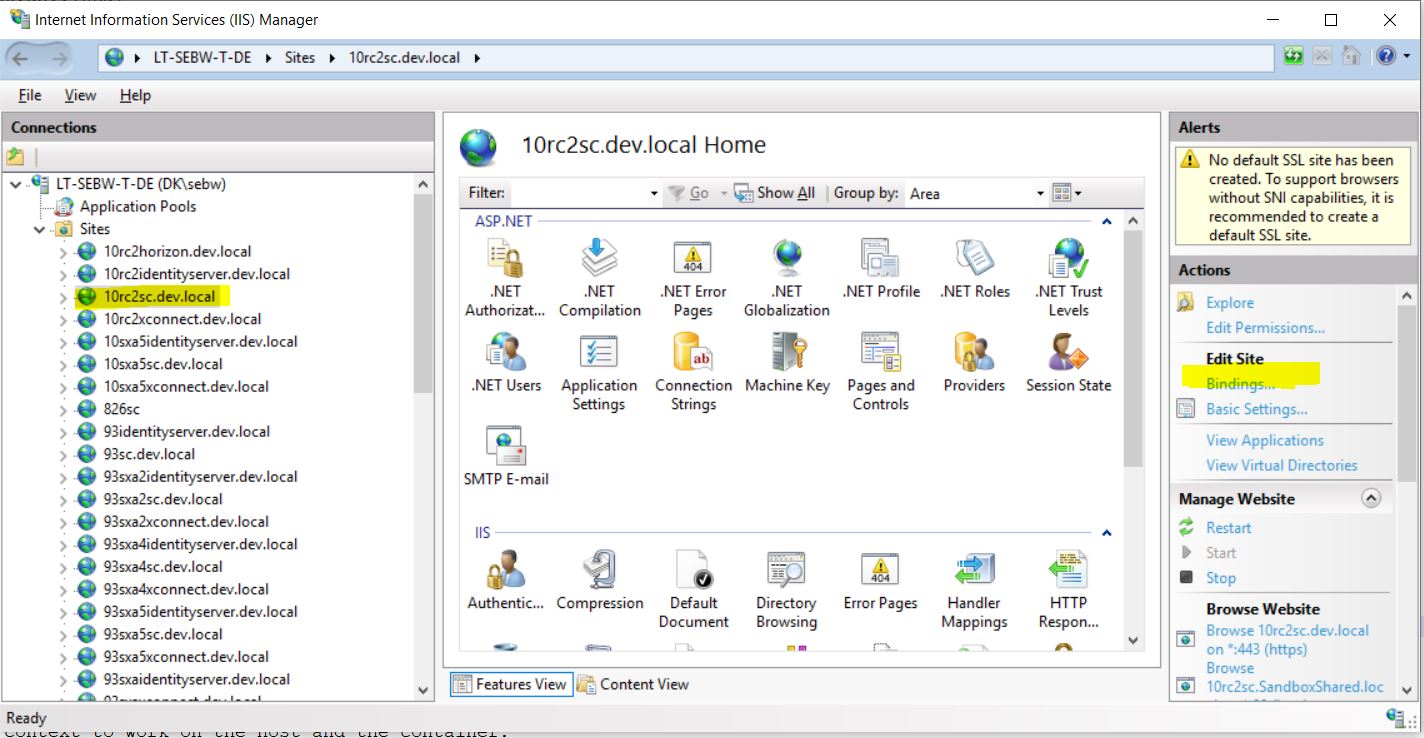This screenshot has height=738, width=1424.
Task: Open the Machine Key feature
Action: click(787, 352)
